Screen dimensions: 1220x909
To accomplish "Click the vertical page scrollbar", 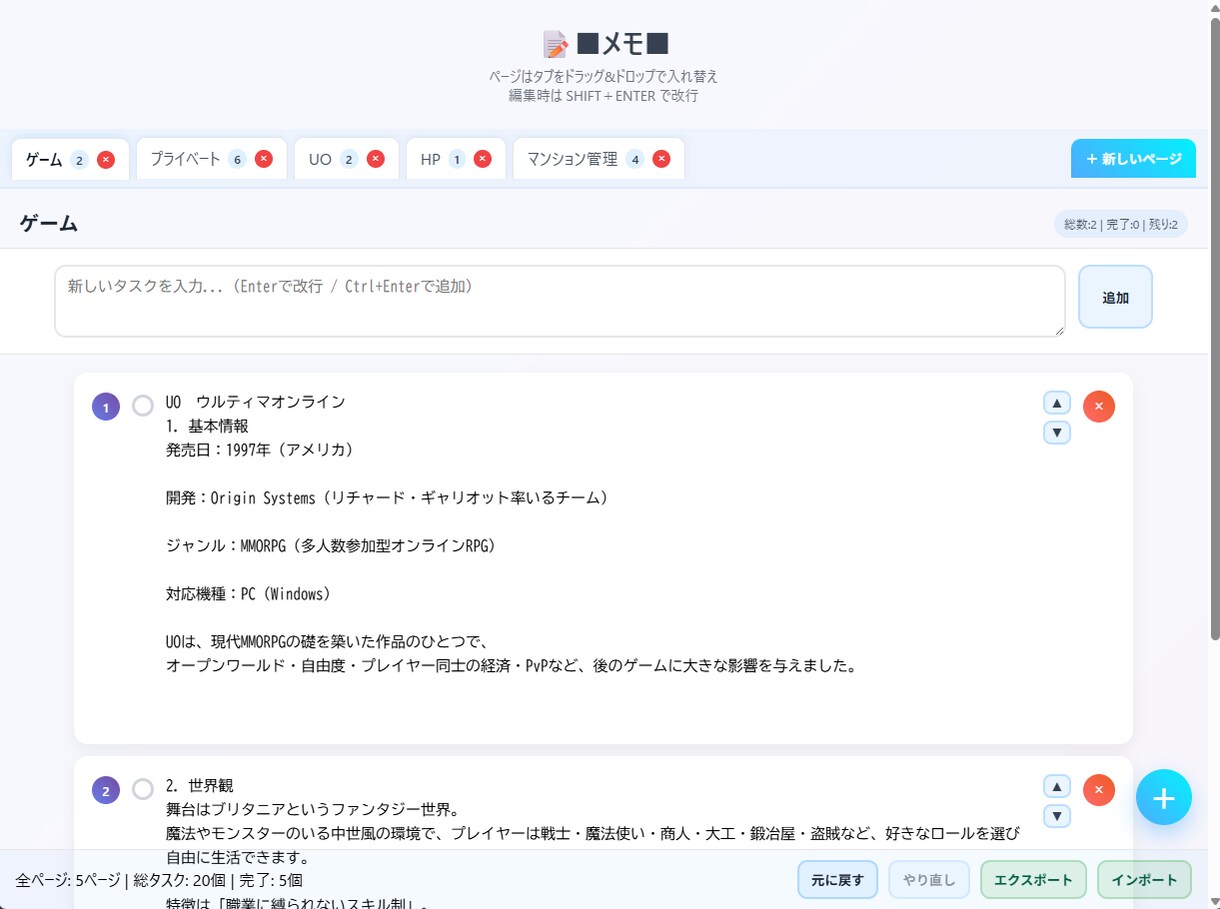I will 1215,330.
